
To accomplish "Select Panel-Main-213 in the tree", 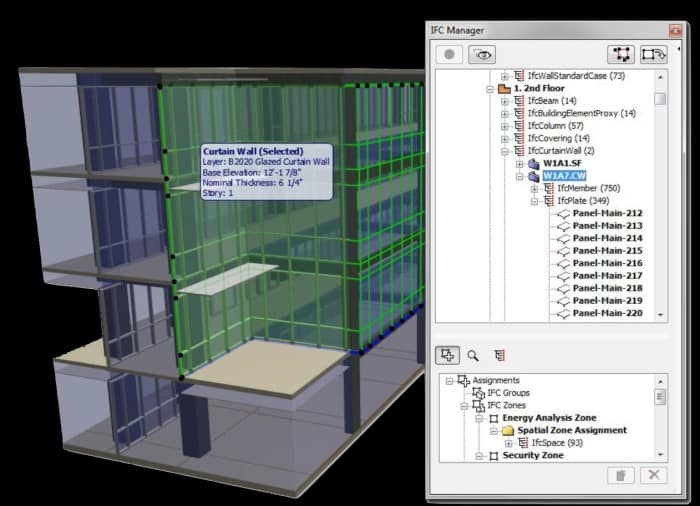I will pos(607,226).
